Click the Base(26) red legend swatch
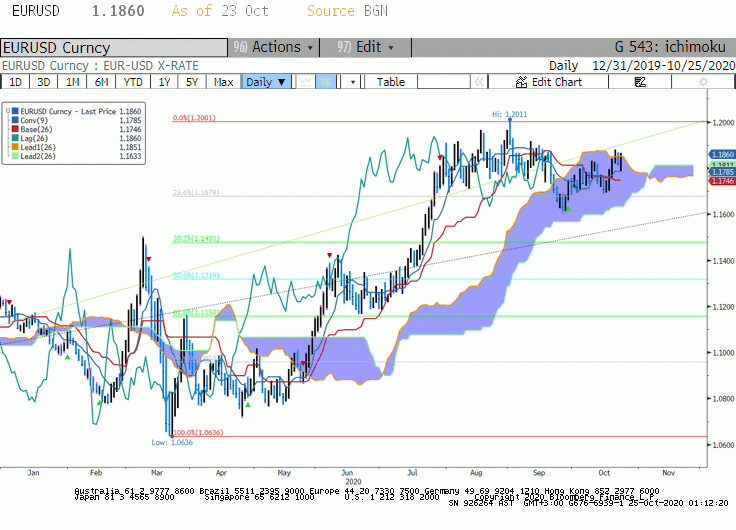 point(15,129)
